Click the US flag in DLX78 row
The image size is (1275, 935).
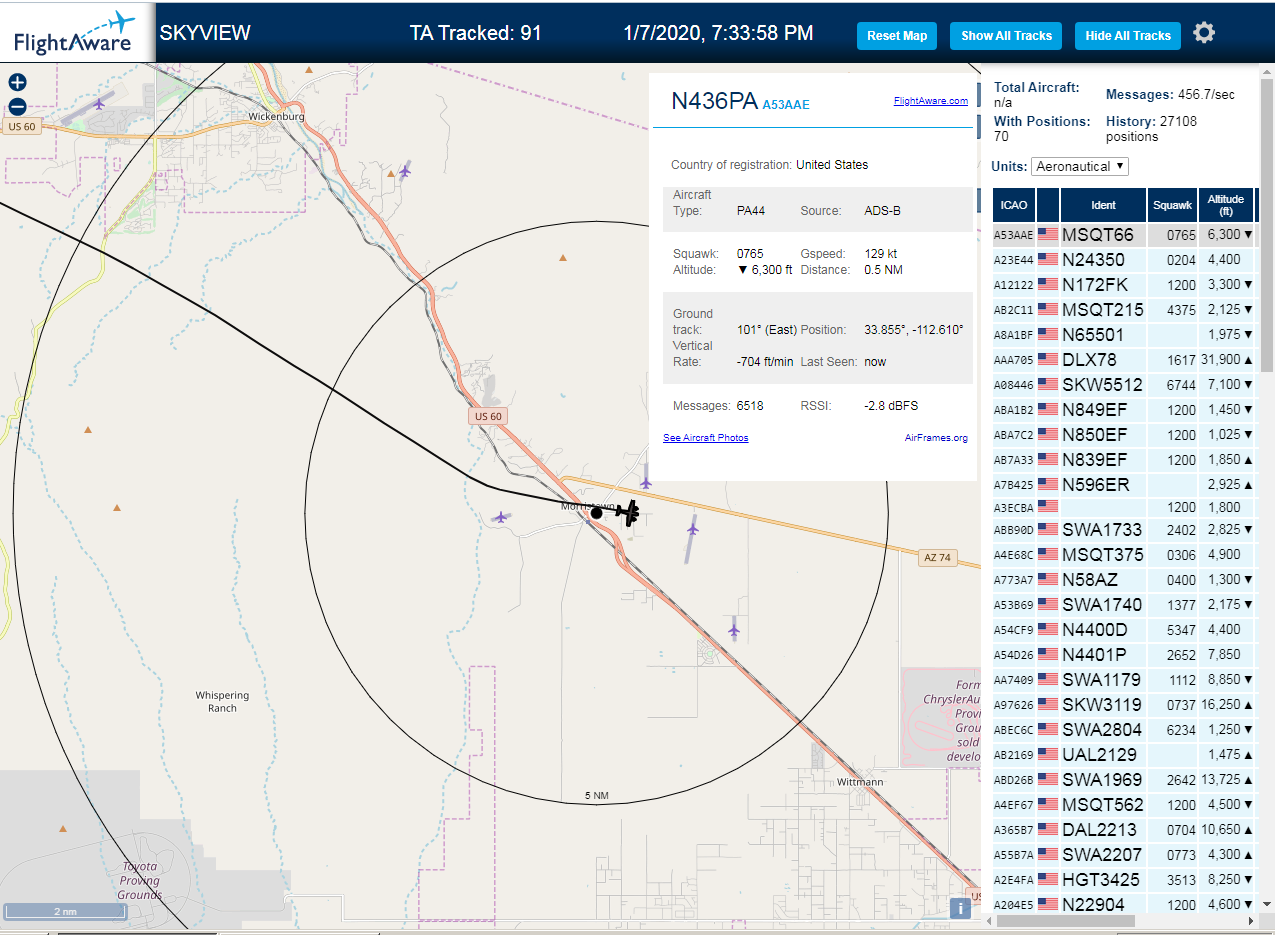coord(1048,360)
